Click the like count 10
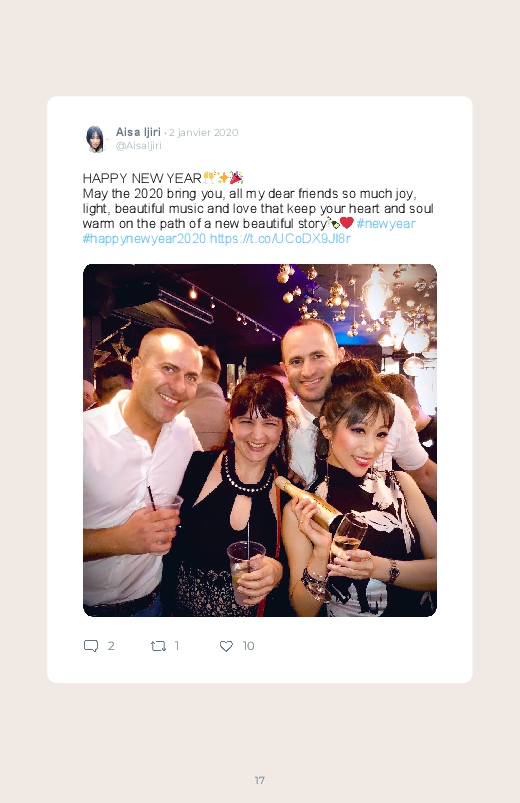 [x=248, y=646]
